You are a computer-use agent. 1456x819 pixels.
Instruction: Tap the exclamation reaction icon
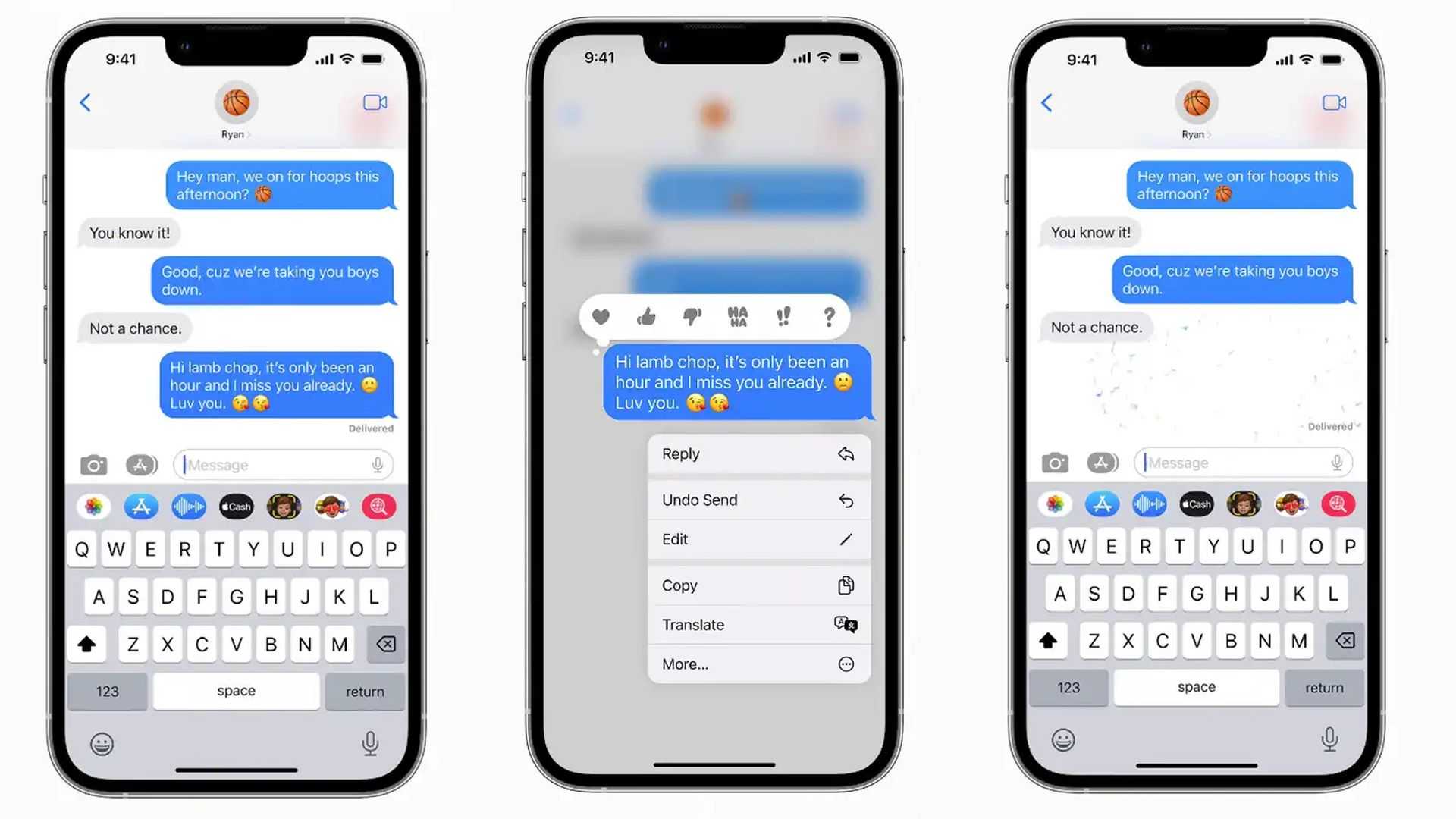[784, 317]
